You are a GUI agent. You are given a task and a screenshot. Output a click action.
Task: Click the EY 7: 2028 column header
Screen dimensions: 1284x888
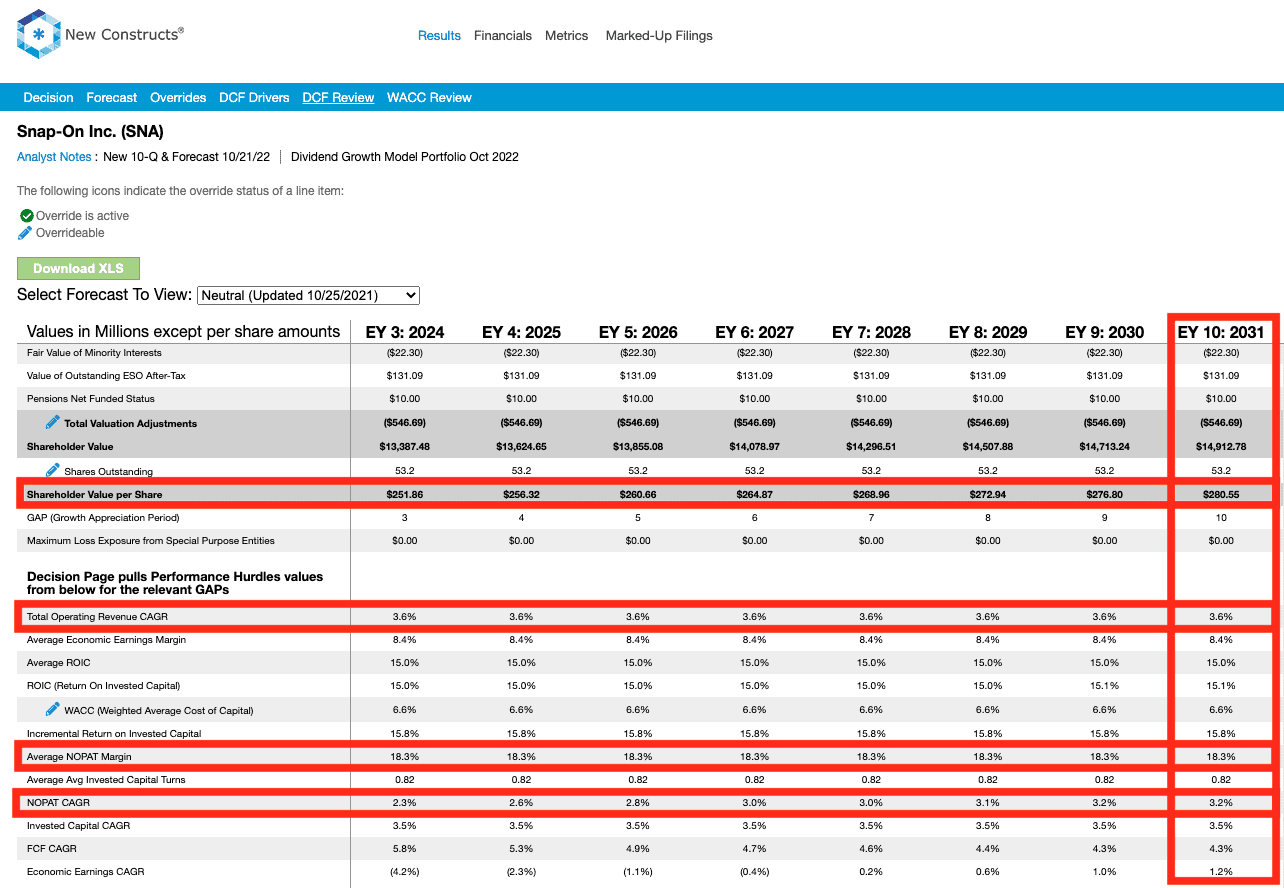point(871,332)
